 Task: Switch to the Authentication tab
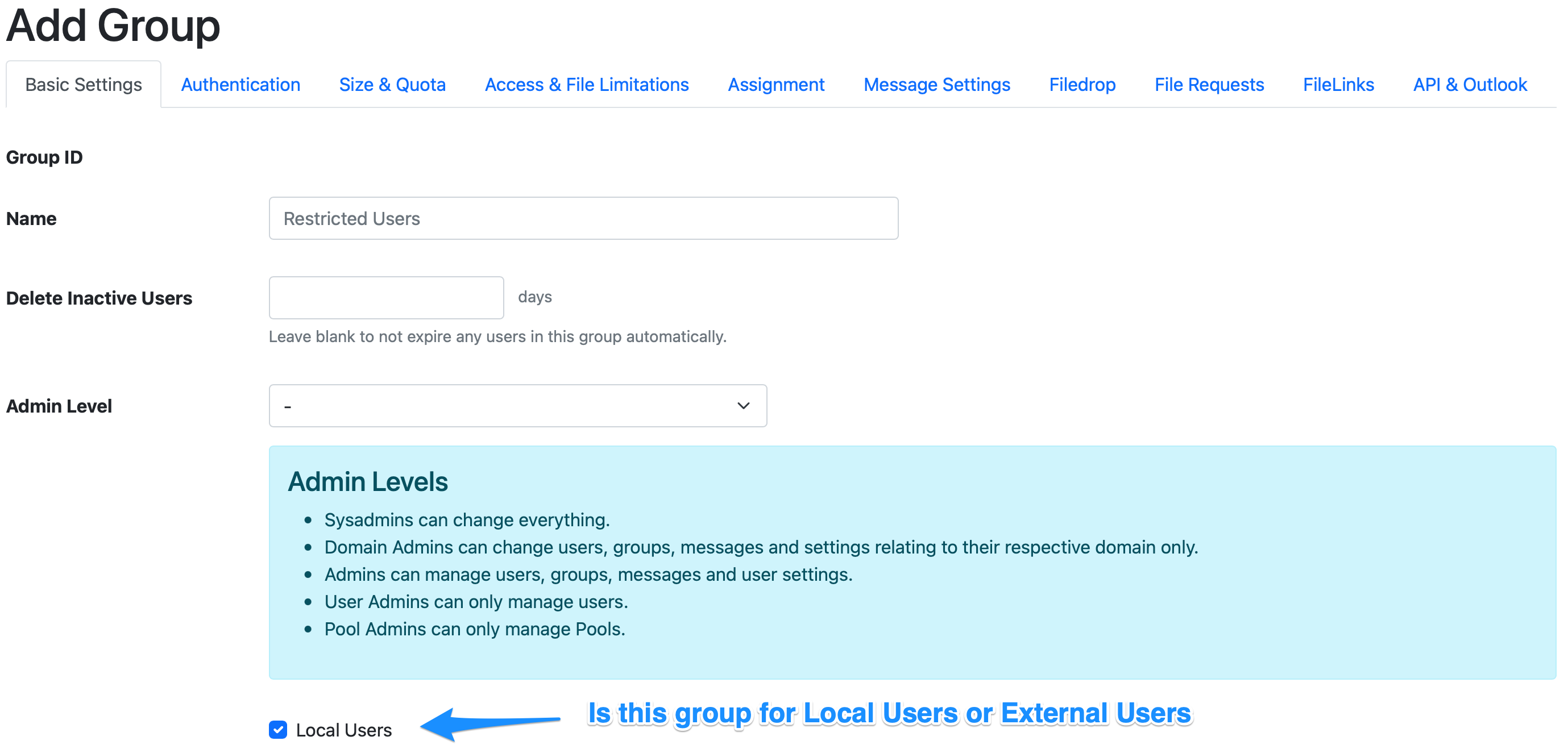pos(240,85)
